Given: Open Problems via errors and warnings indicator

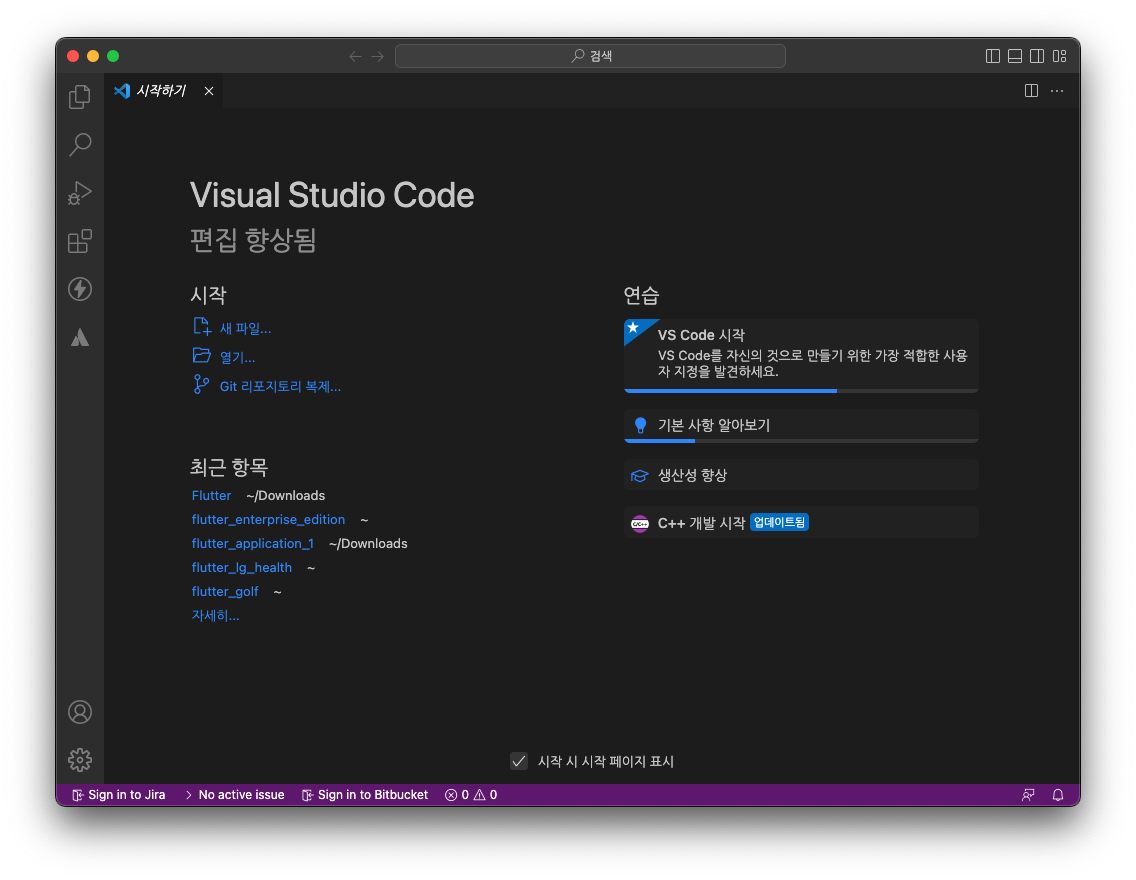Looking at the screenshot, I should point(471,795).
